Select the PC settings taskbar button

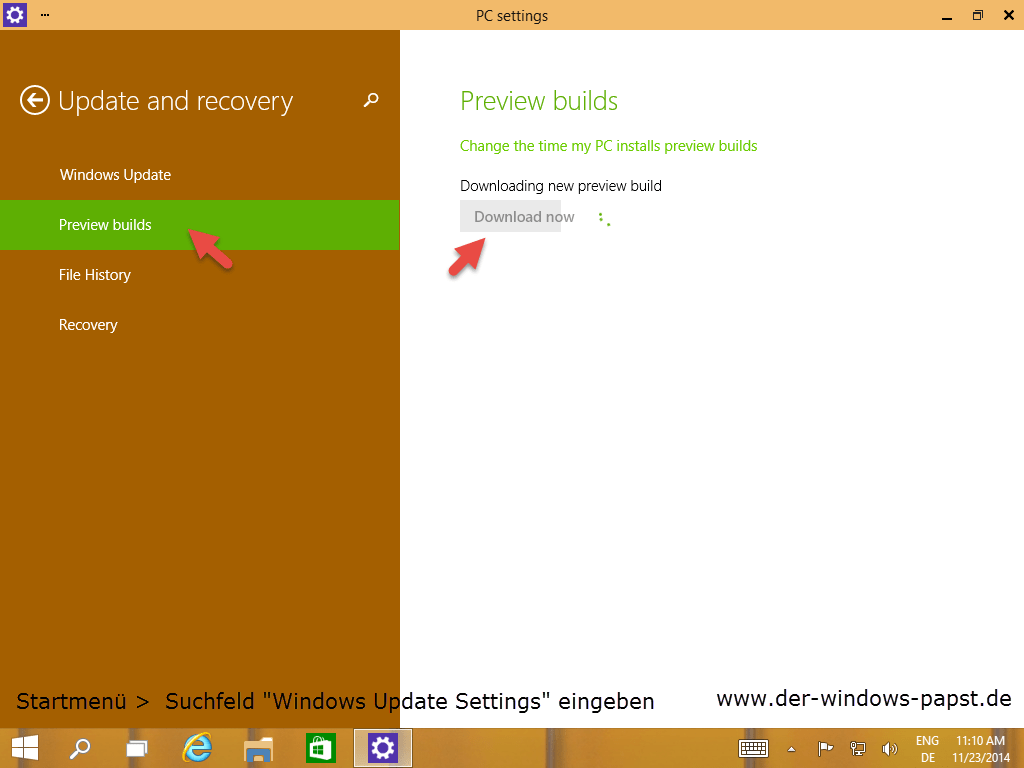click(x=382, y=747)
